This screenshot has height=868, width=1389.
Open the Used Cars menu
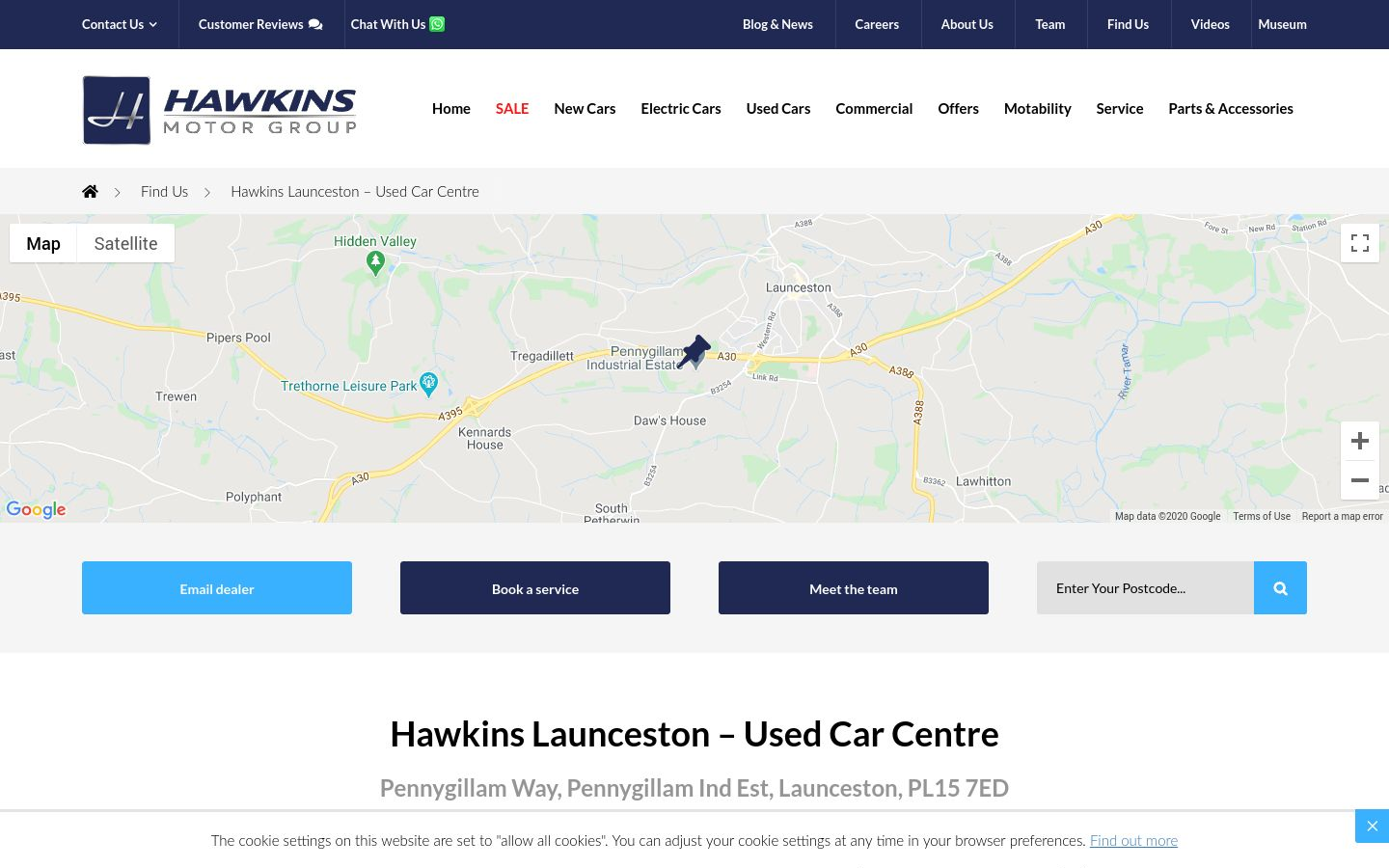click(x=778, y=109)
